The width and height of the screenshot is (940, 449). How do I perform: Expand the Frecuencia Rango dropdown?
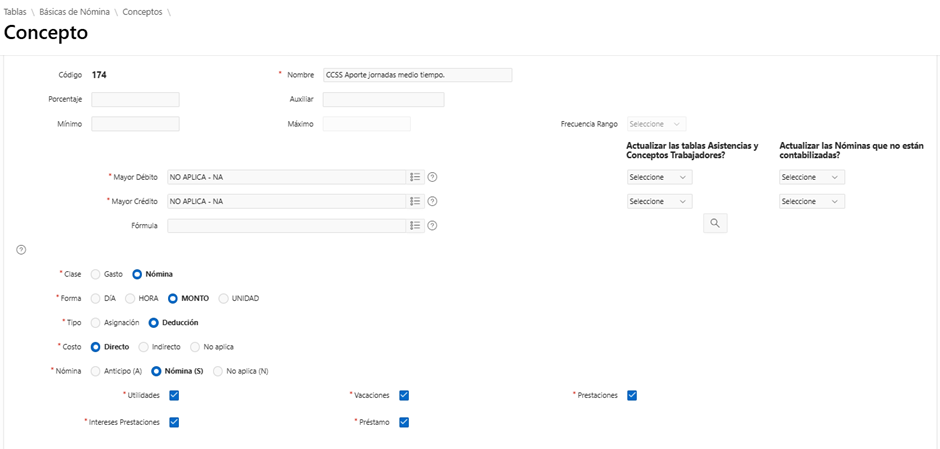[x=656, y=124]
